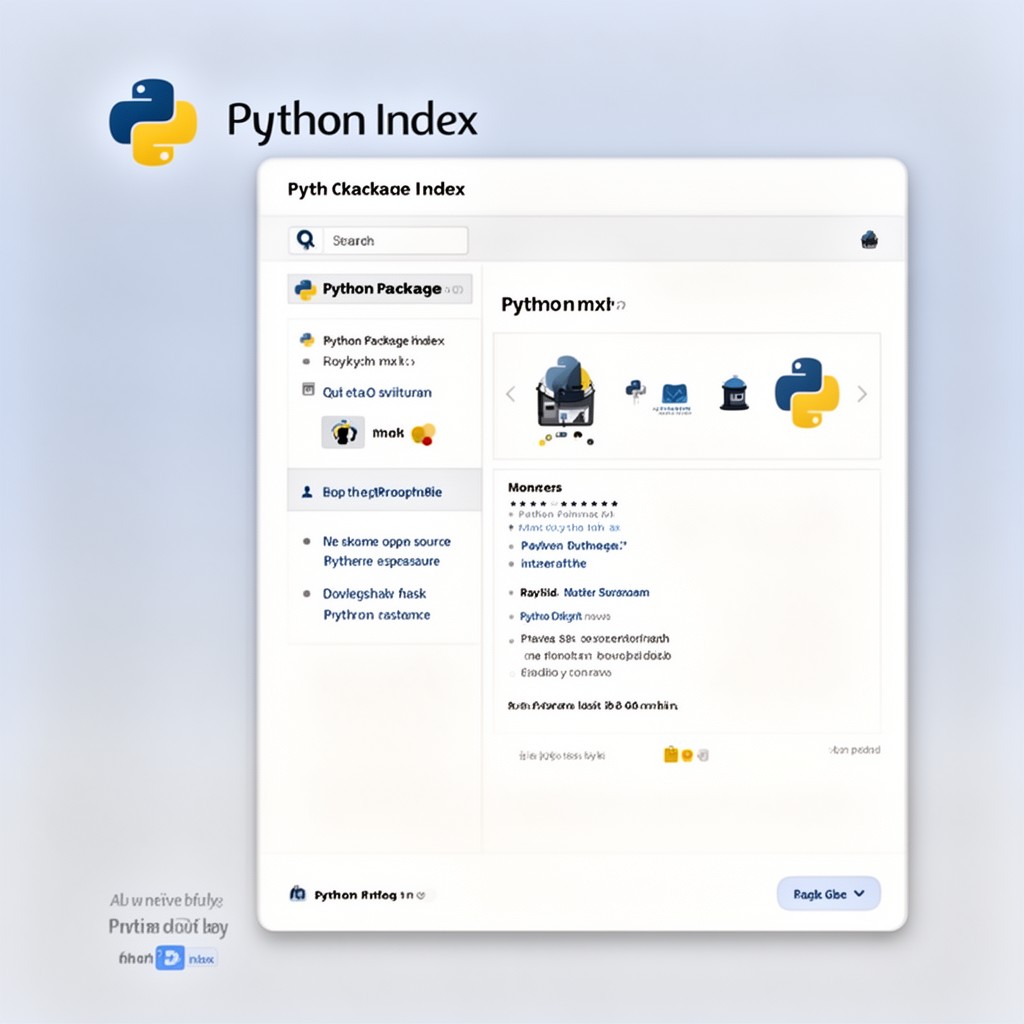This screenshot has width=1024, height=1024.
Task: Open the Ragk Gbe dropdown button
Action: tap(829, 893)
